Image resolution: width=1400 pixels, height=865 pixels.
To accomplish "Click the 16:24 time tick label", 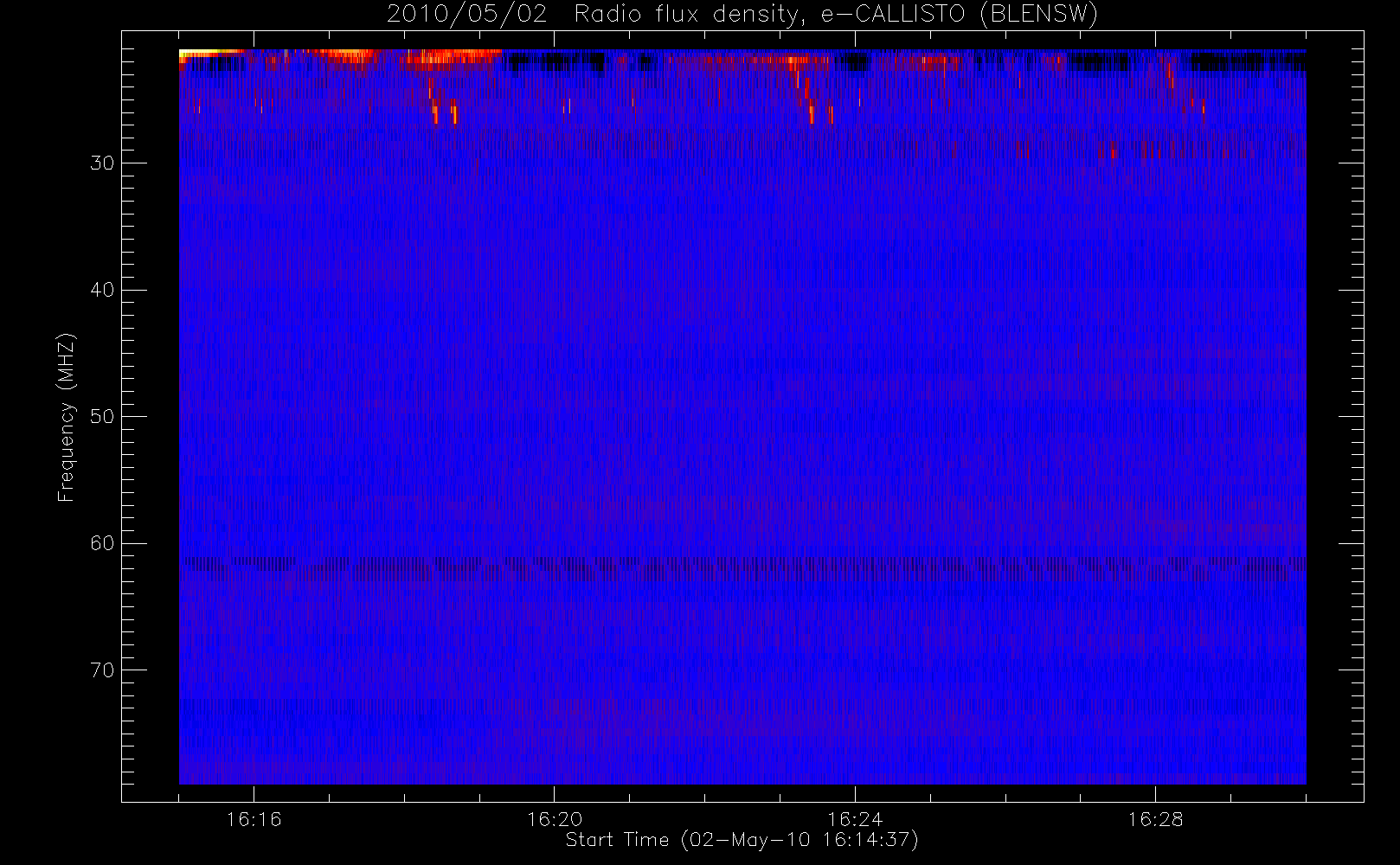I will (855, 819).
